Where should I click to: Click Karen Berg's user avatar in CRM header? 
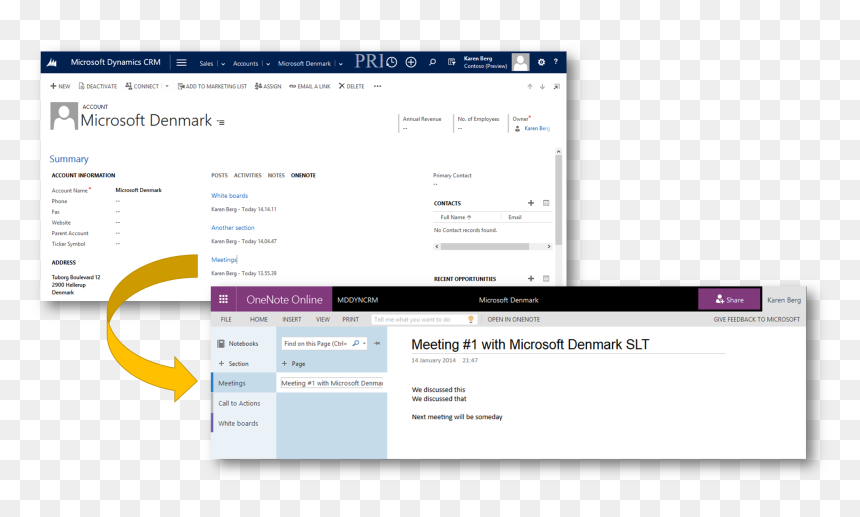[x=520, y=62]
